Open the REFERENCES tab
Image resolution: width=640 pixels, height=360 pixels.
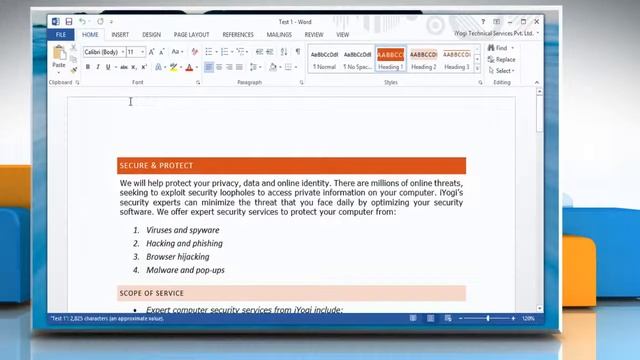tap(238, 35)
